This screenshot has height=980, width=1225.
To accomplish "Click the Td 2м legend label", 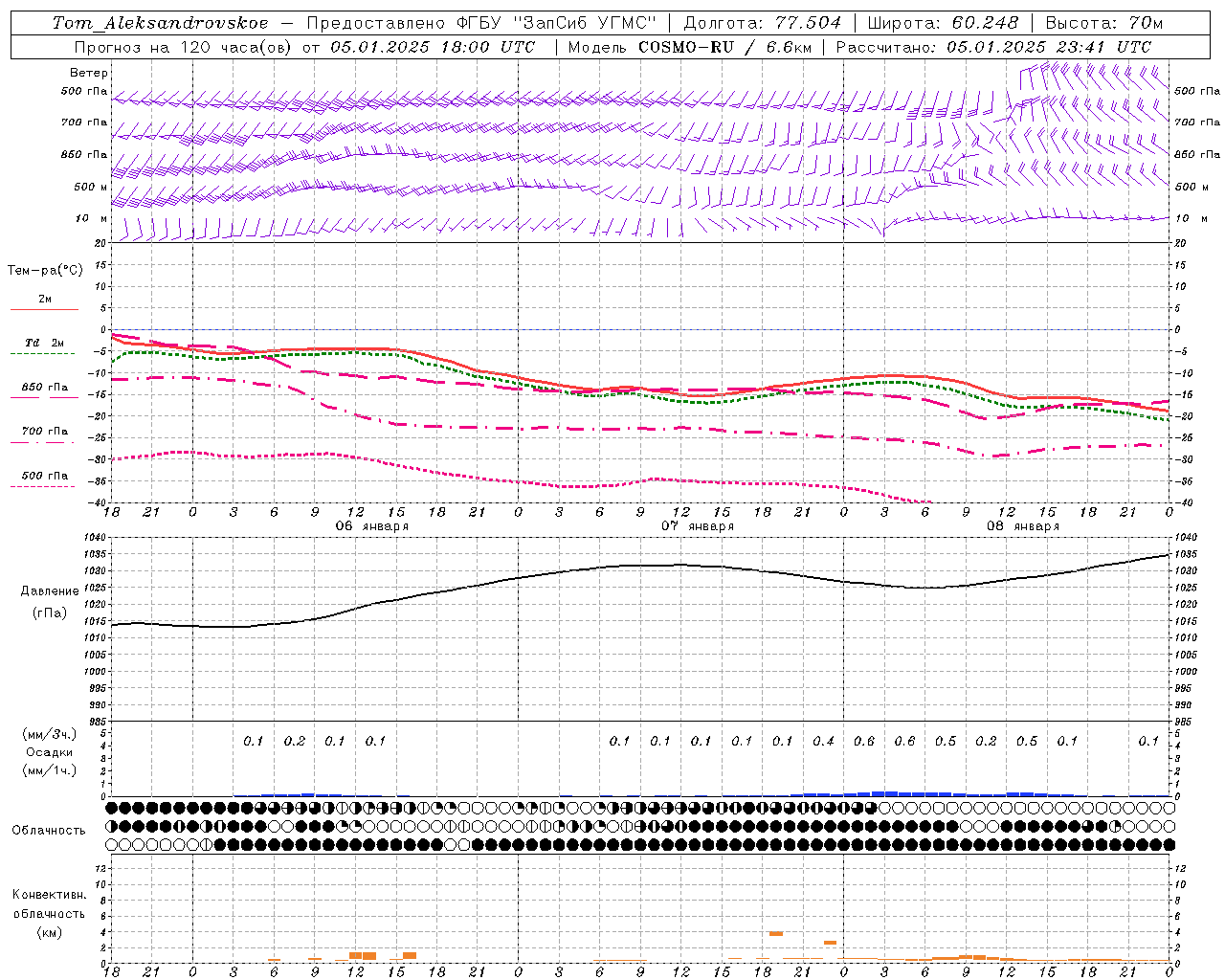I will pyautogui.click(x=44, y=343).
